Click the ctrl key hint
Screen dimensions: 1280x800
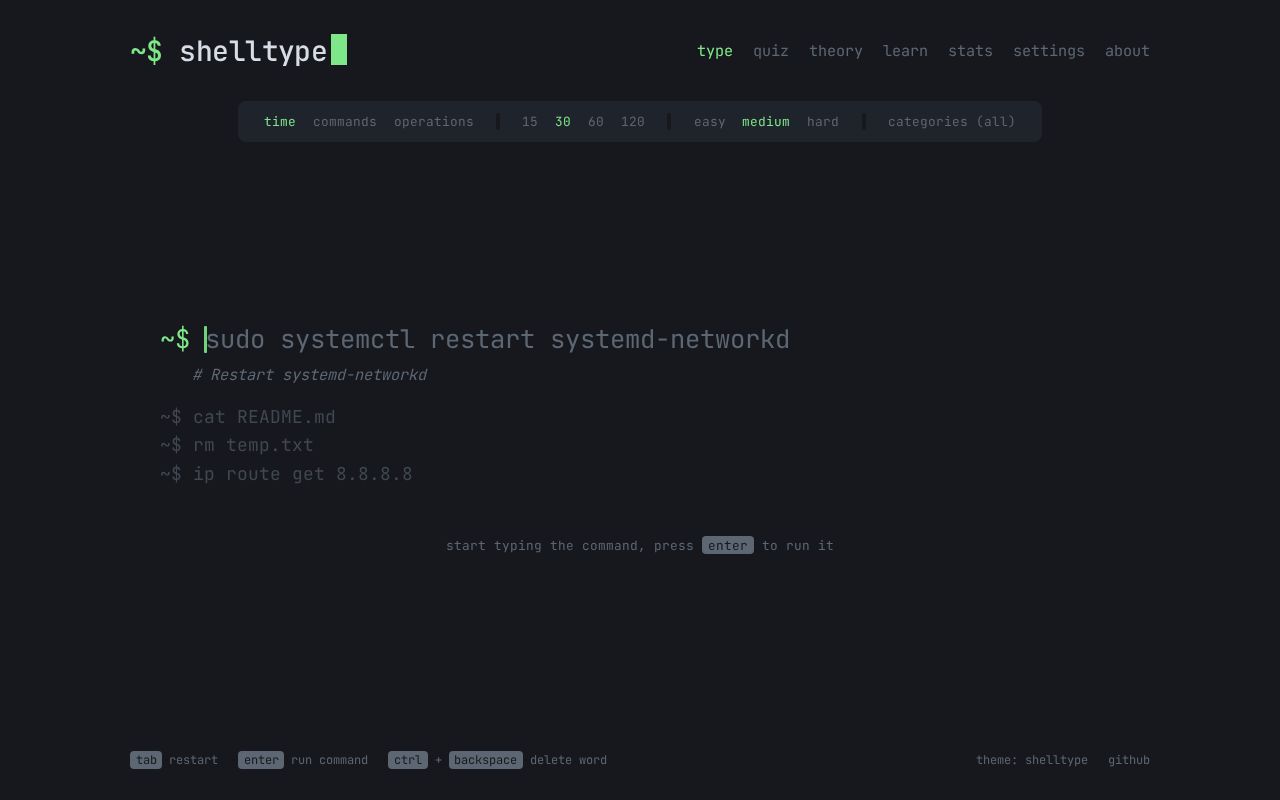coord(408,760)
